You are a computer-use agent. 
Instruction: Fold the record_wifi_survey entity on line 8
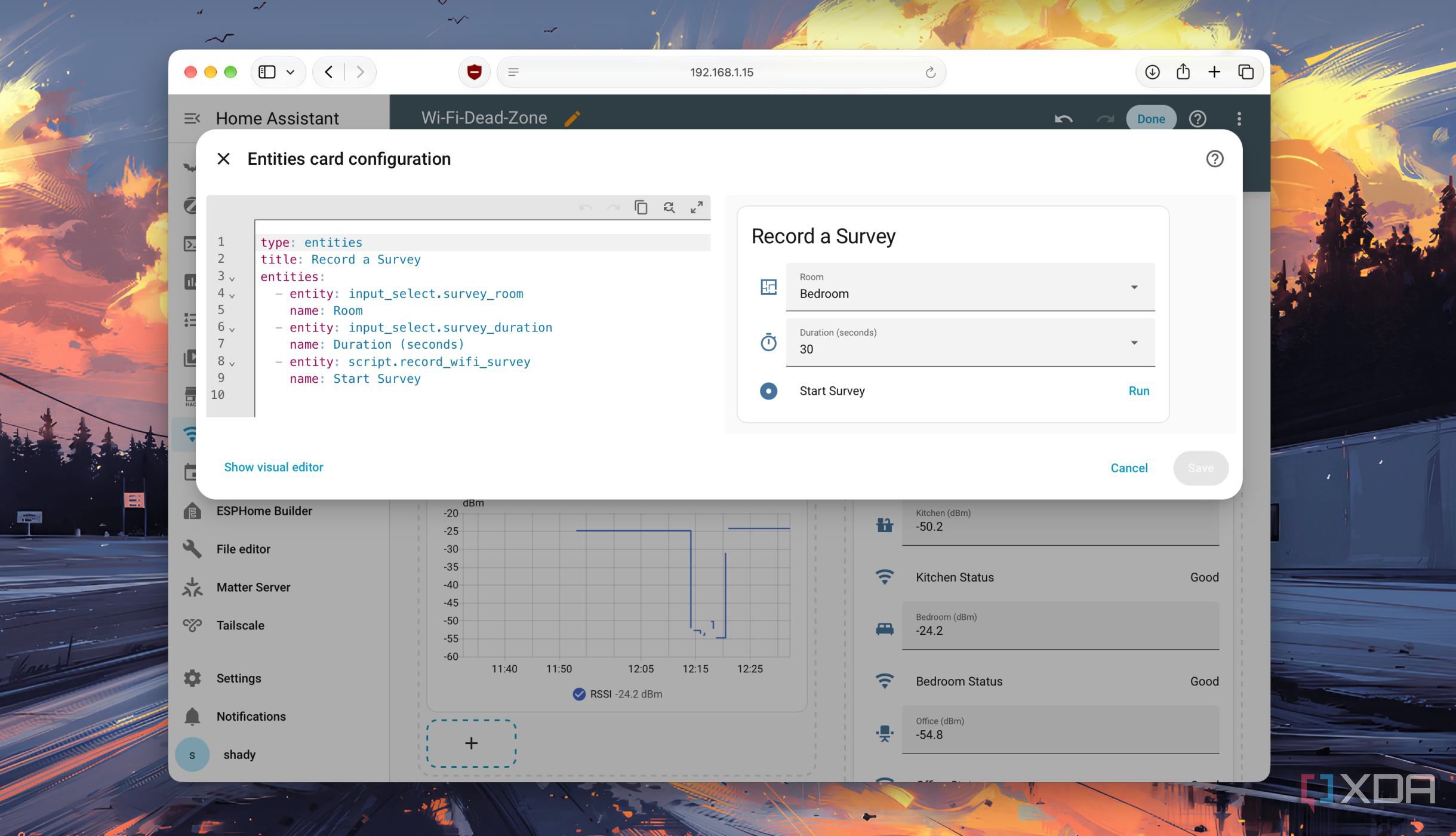232,363
